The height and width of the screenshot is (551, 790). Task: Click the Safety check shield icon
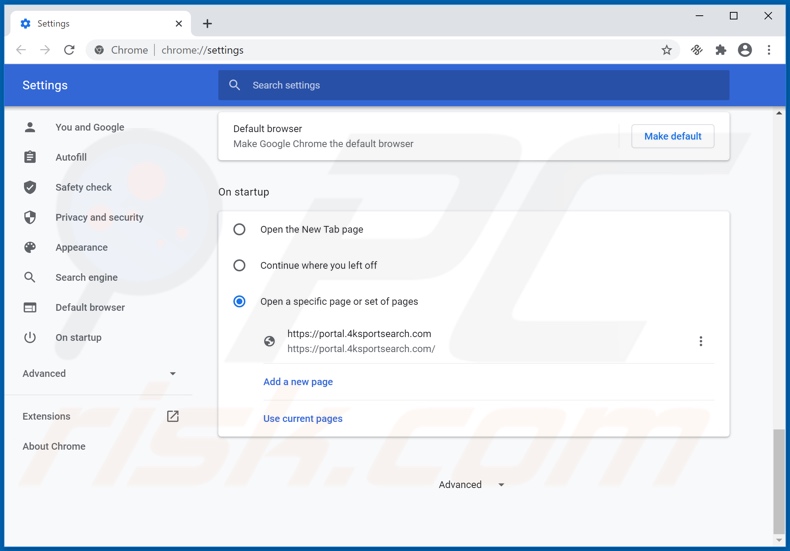point(30,187)
